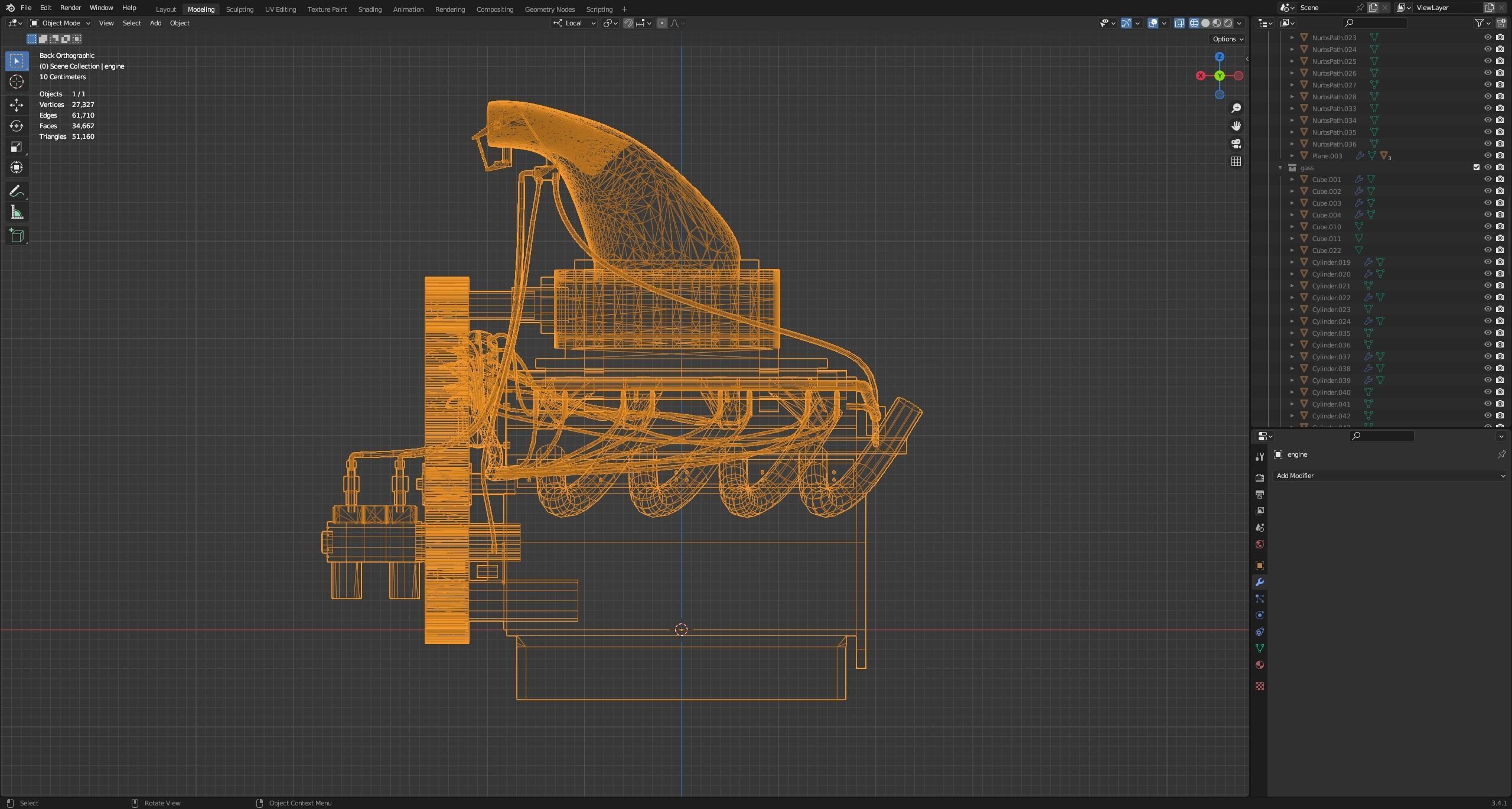Open the Scene properties tab

click(1259, 527)
